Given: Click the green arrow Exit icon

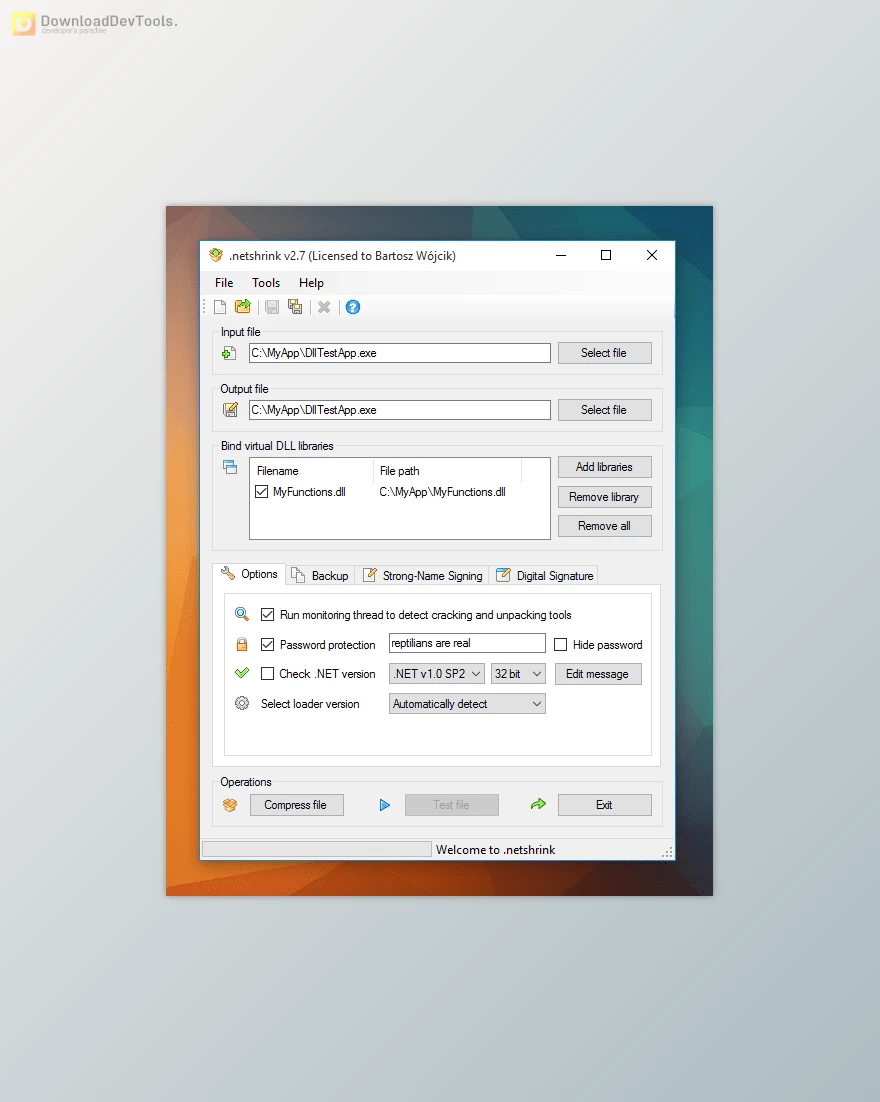Looking at the screenshot, I should (538, 804).
